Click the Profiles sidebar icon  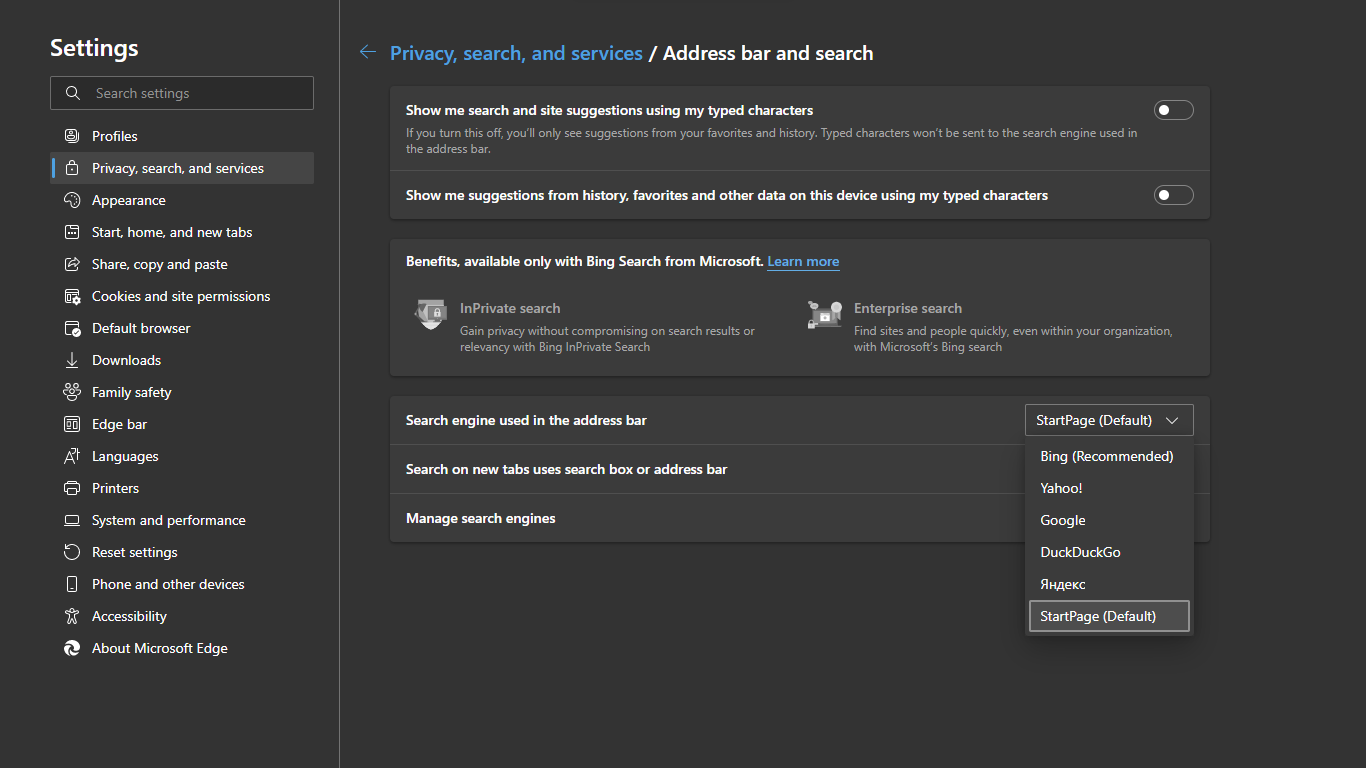(70, 135)
